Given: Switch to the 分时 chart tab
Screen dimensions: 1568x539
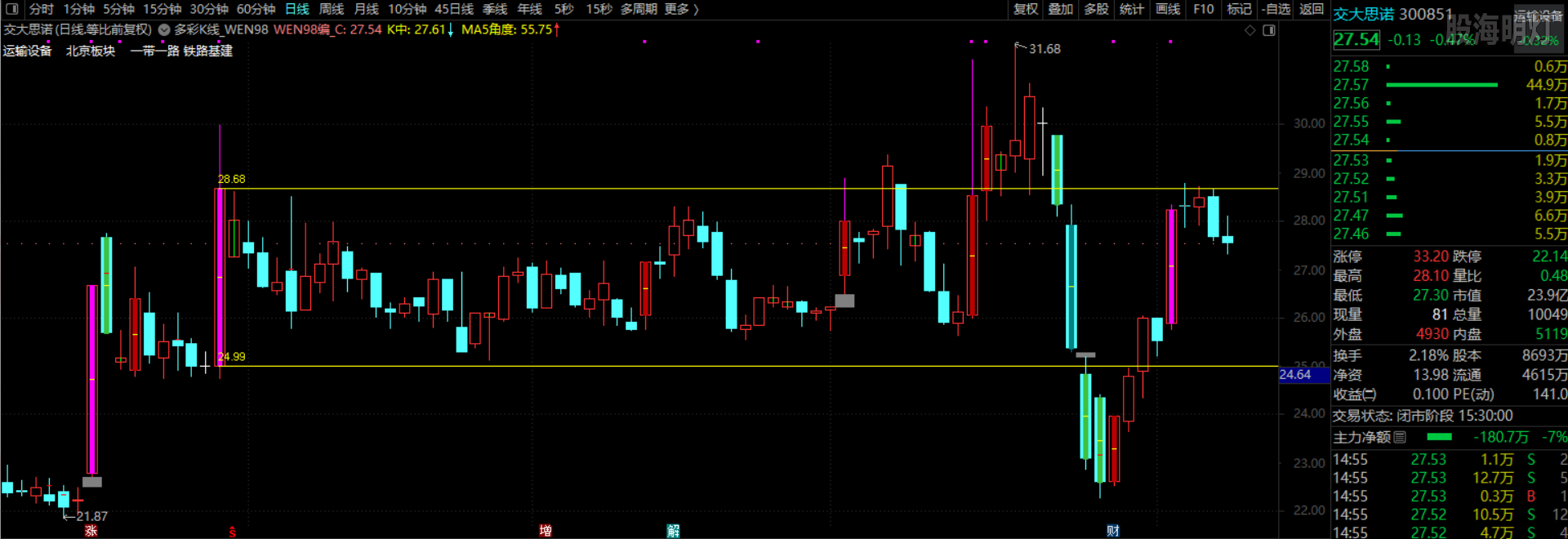Looking at the screenshot, I should click(x=41, y=9).
